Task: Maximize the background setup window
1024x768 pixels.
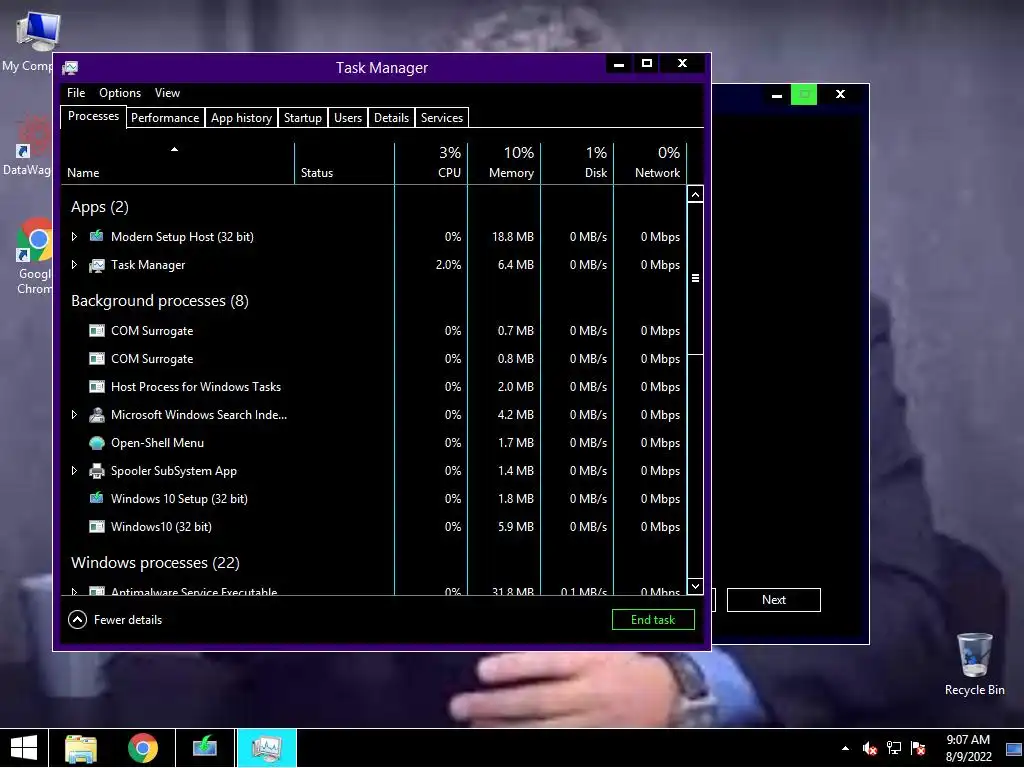Action: (x=804, y=95)
